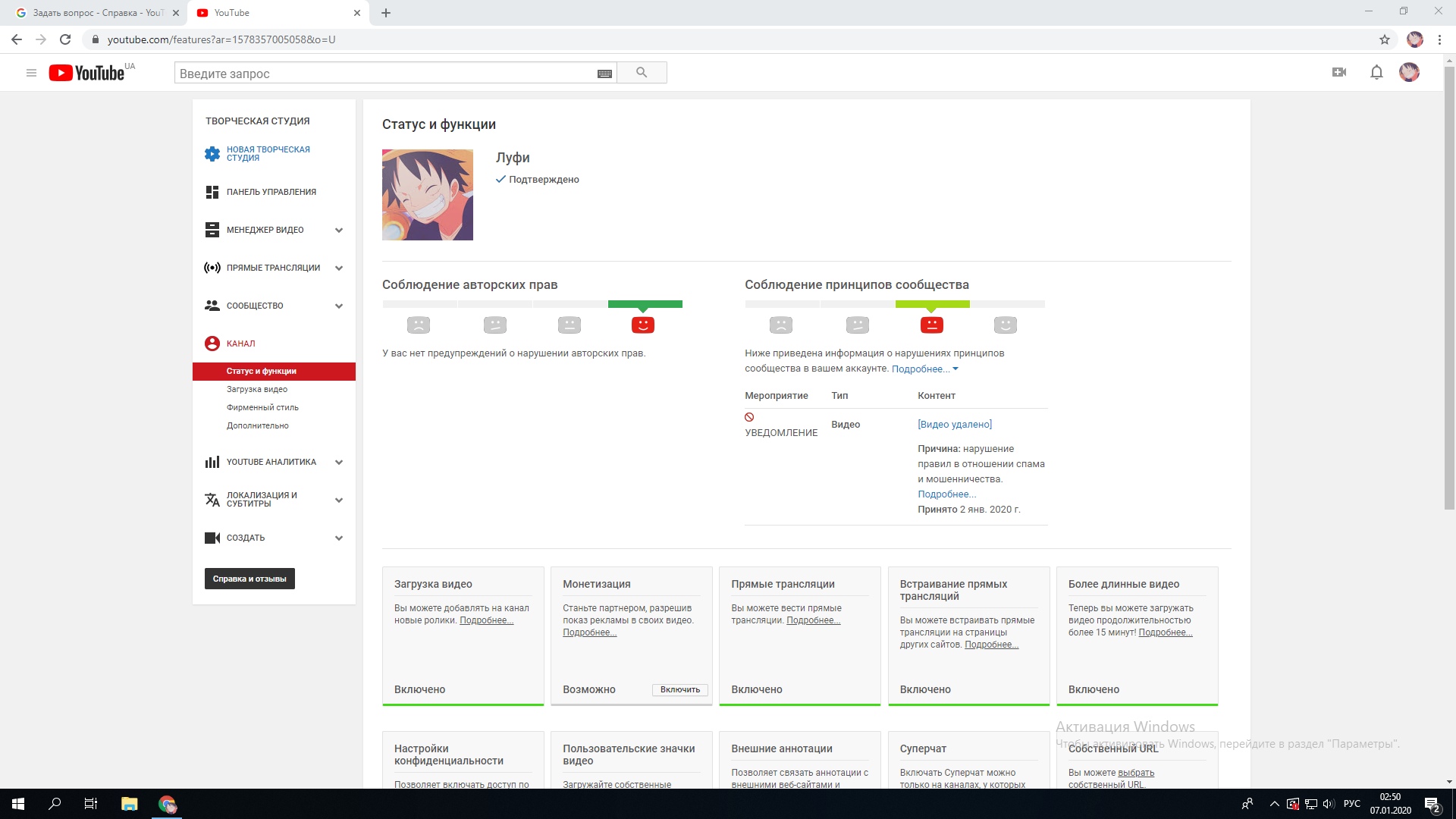
Task: Click the new Creator Studio gear icon
Action: click(212, 154)
